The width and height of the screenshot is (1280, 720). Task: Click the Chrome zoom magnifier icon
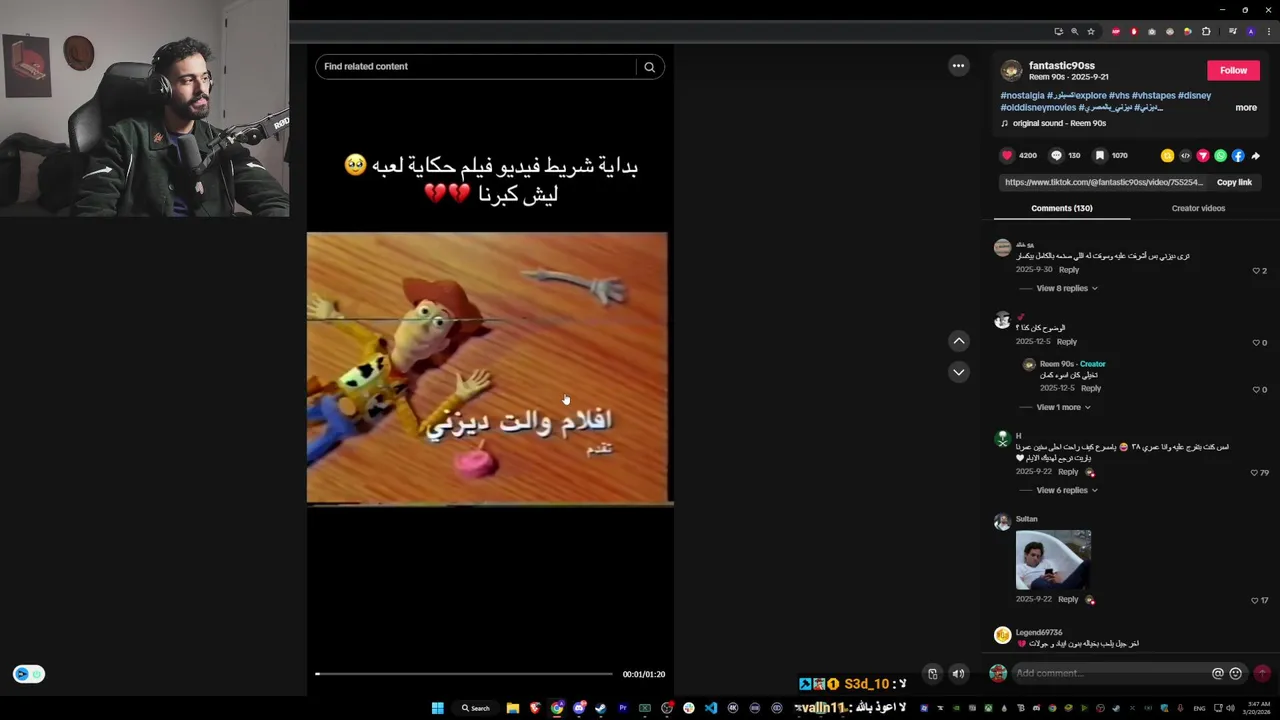click(x=1075, y=31)
